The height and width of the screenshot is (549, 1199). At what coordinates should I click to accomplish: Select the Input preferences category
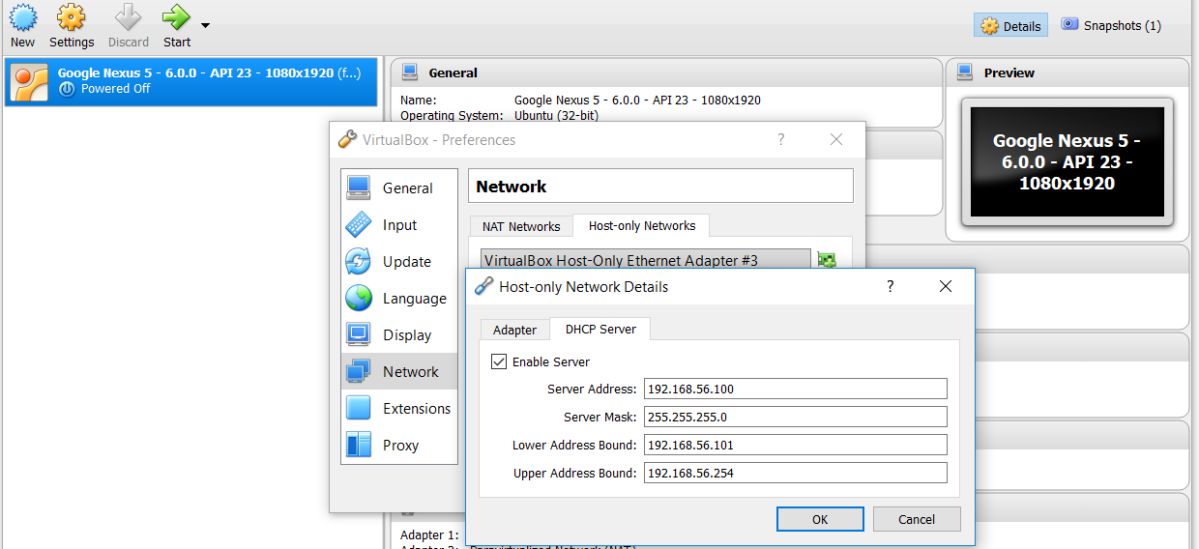click(399, 225)
